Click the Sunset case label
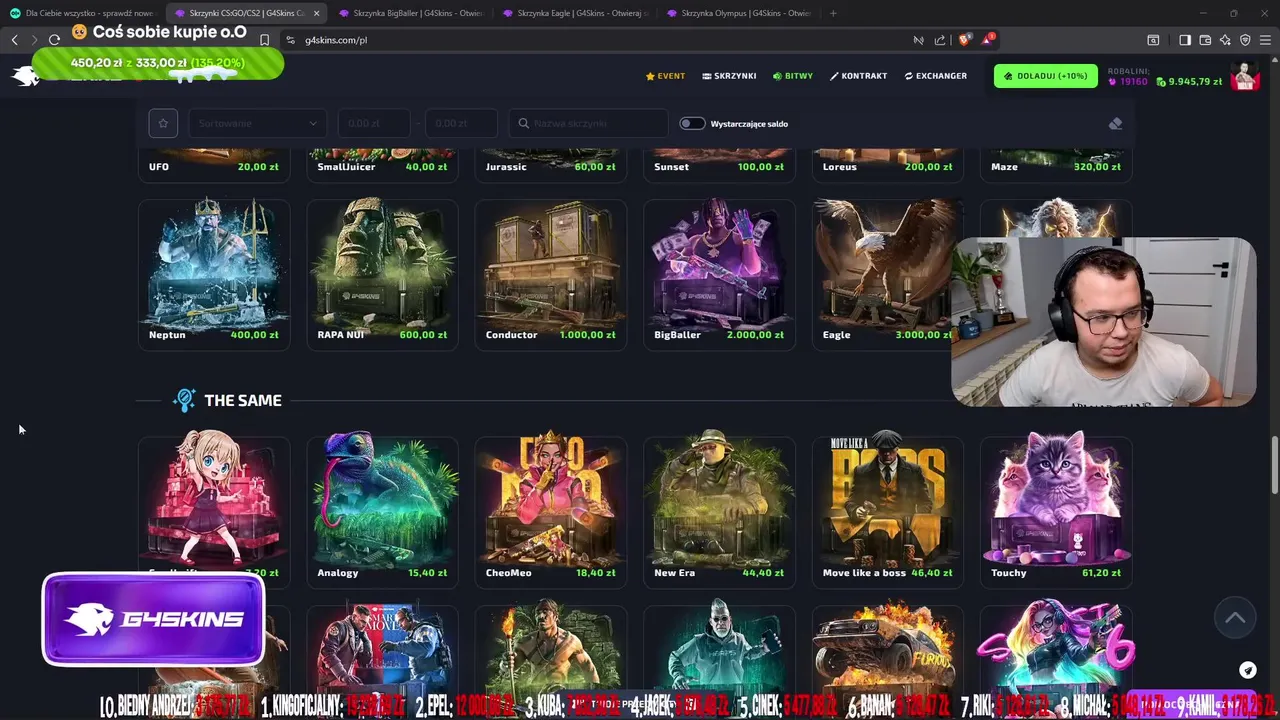 pyautogui.click(x=671, y=167)
